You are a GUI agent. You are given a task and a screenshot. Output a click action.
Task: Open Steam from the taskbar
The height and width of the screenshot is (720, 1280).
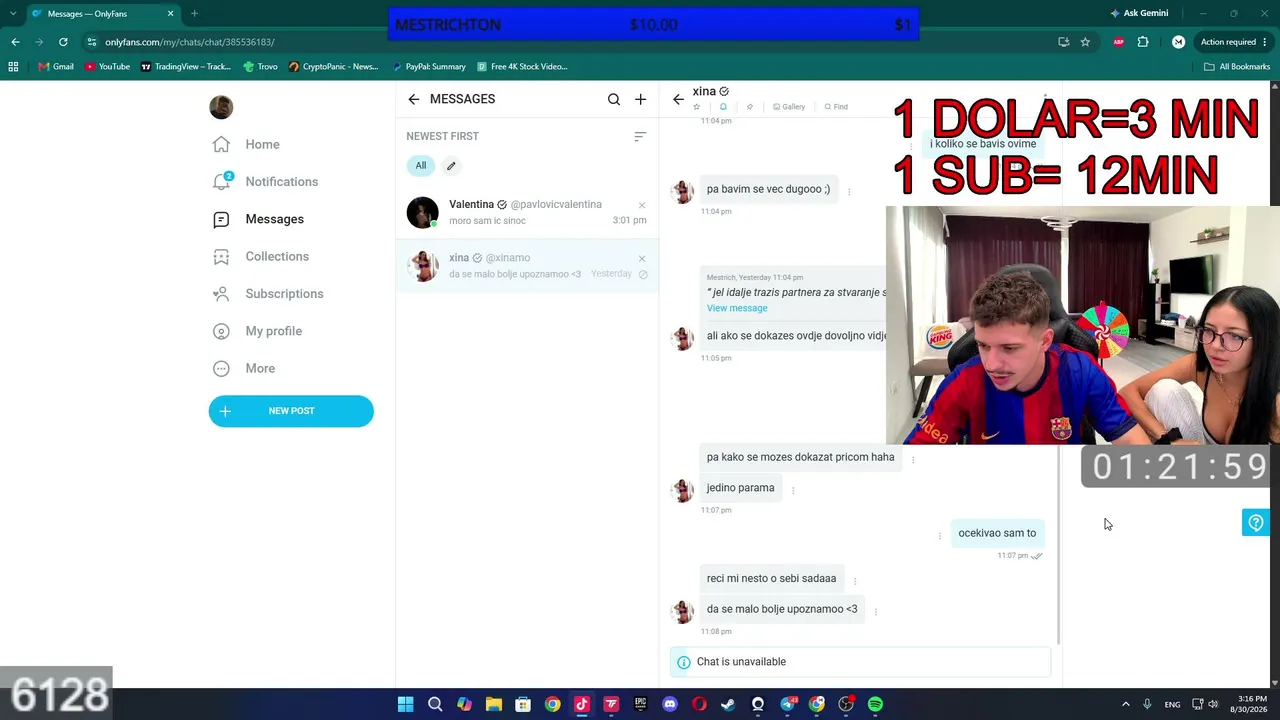click(x=728, y=704)
